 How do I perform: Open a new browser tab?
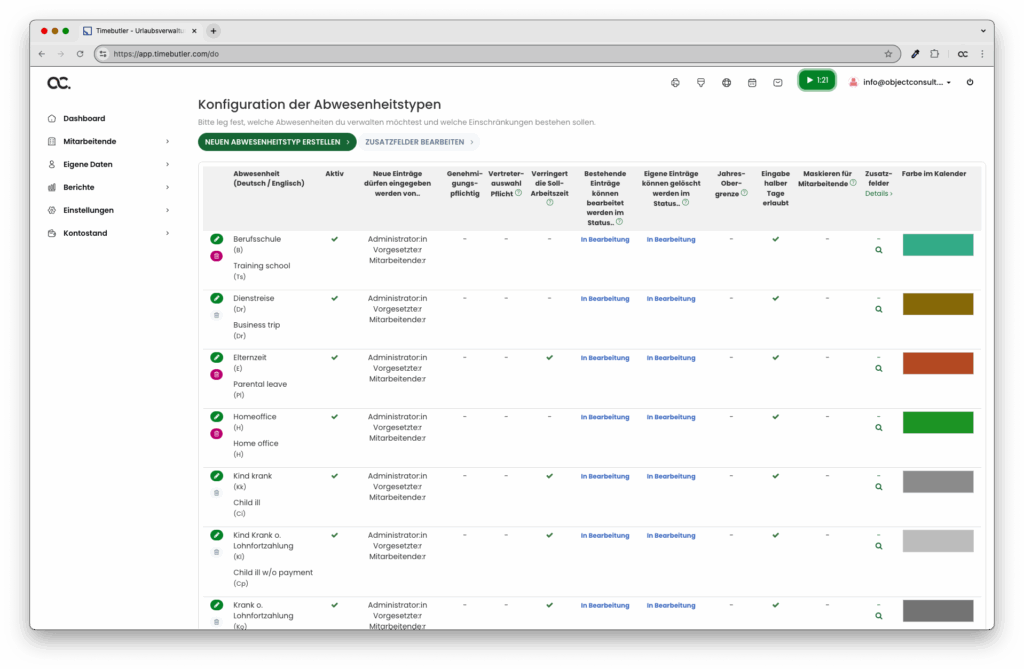pos(214,31)
